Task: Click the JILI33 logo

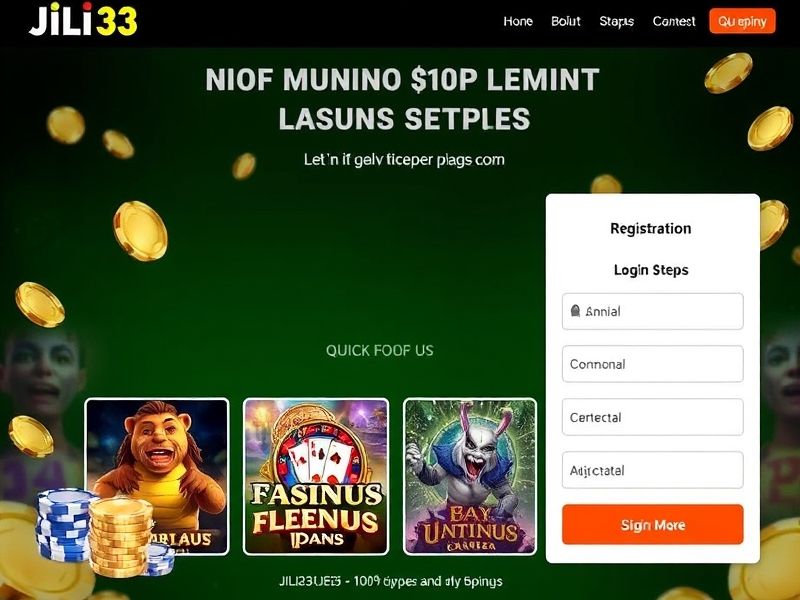Action: pyautogui.click(x=83, y=20)
